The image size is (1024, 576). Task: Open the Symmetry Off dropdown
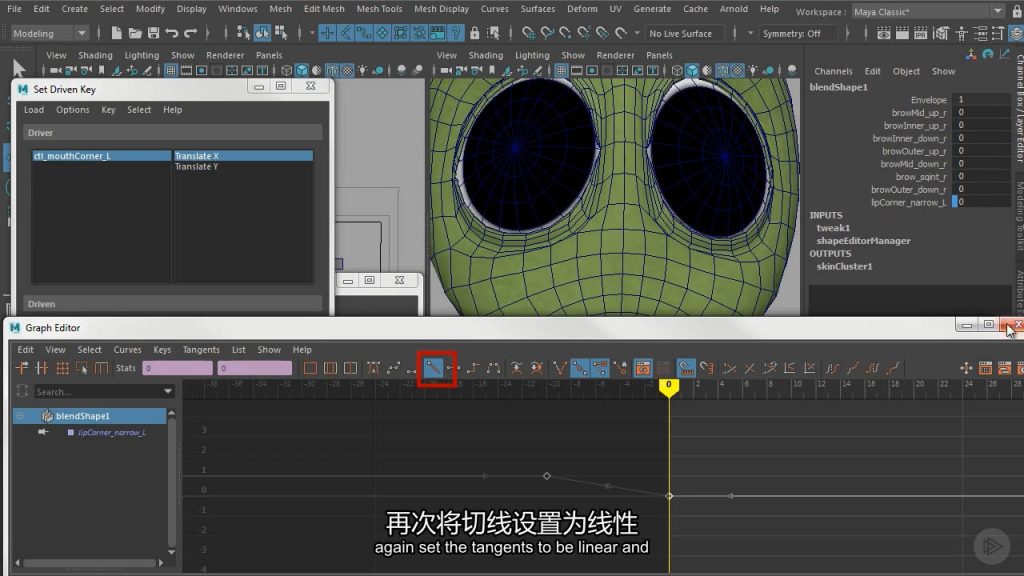(x=797, y=33)
